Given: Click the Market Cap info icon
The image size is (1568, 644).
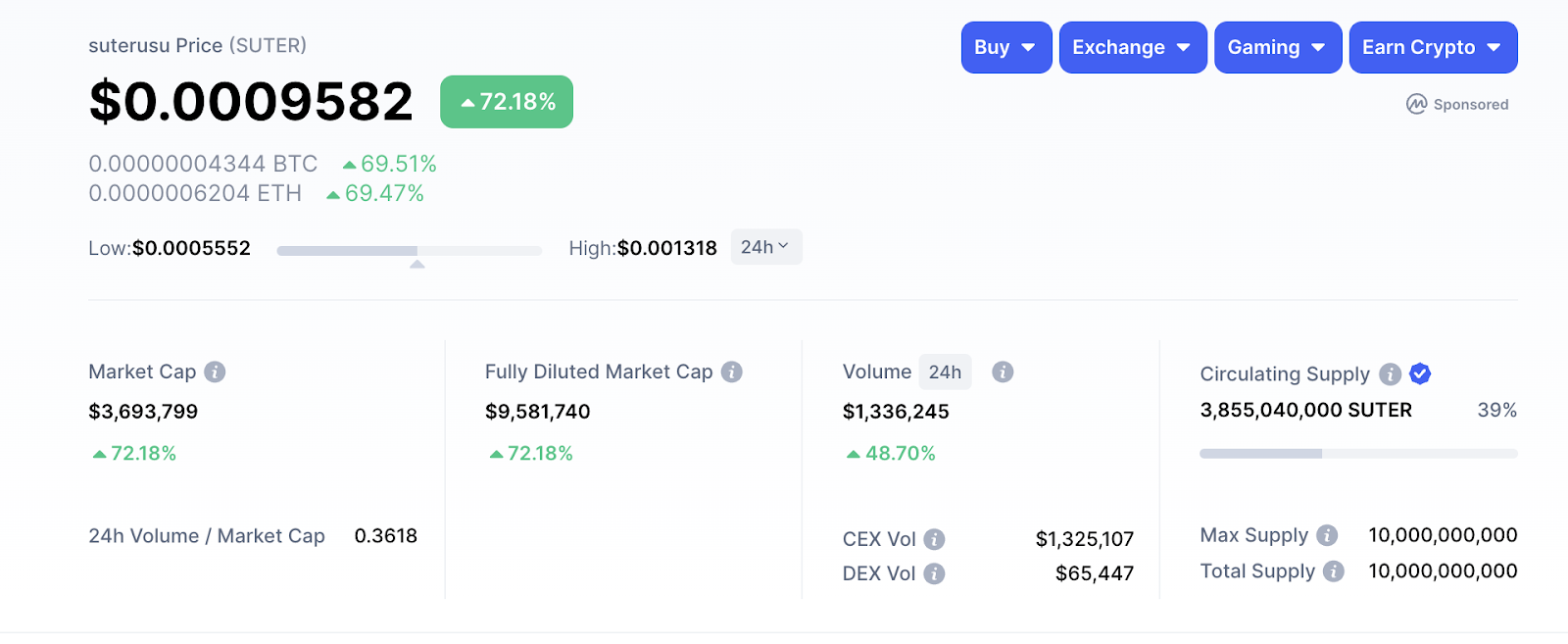Looking at the screenshot, I should [215, 372].
